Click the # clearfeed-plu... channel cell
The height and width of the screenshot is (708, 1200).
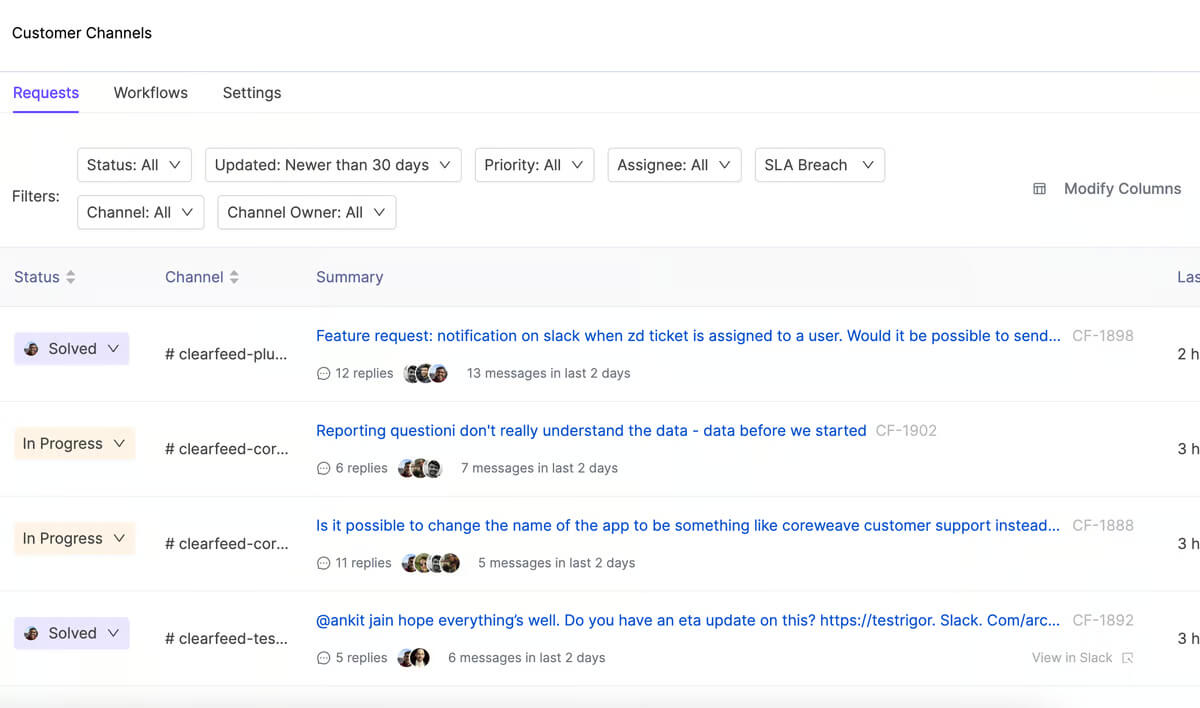[x=226, y=354]
